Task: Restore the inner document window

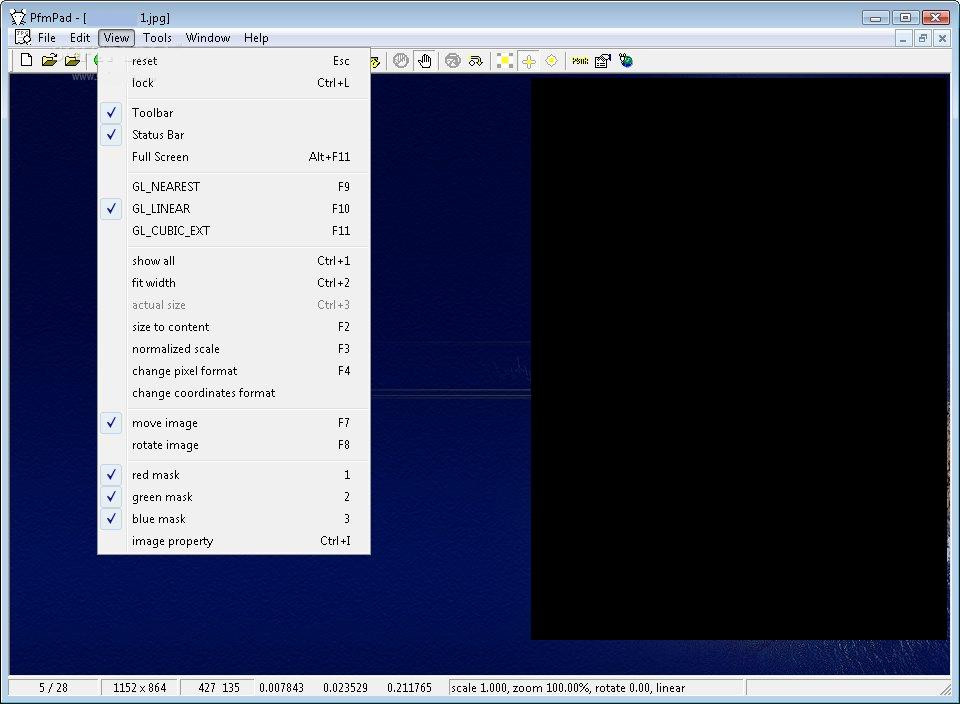Action: (923, 39)
